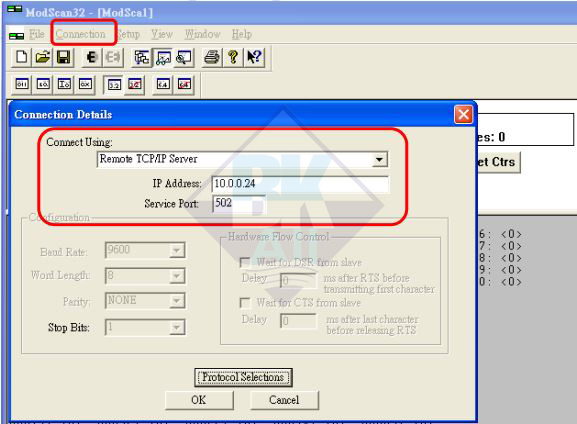577x424 pixels.
Task: Select the hex (0x) display format icon
Action: (x=85, y=84)
